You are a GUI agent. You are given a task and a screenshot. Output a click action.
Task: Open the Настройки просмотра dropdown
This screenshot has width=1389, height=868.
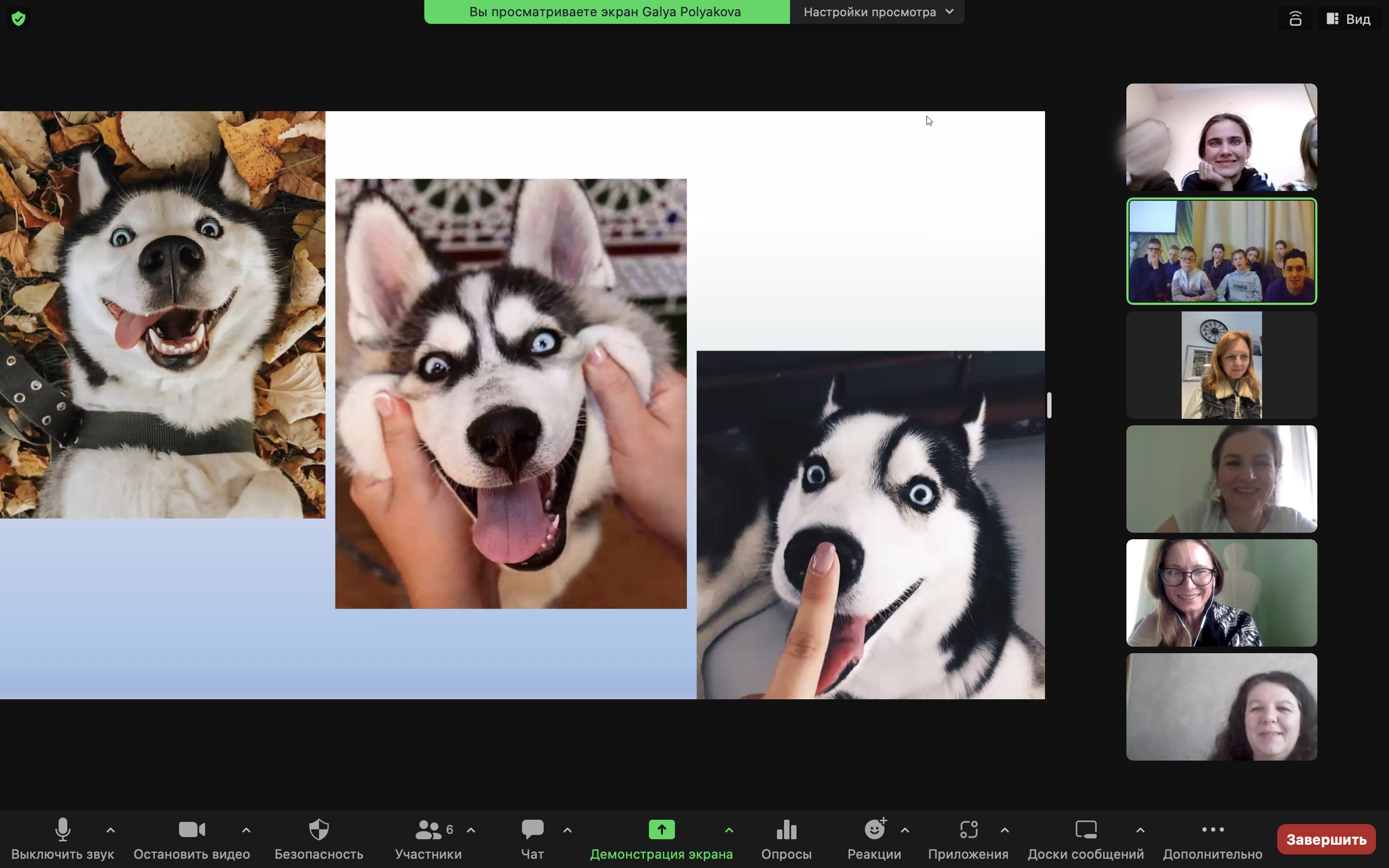pyautogui.click(x=877, y=12)
